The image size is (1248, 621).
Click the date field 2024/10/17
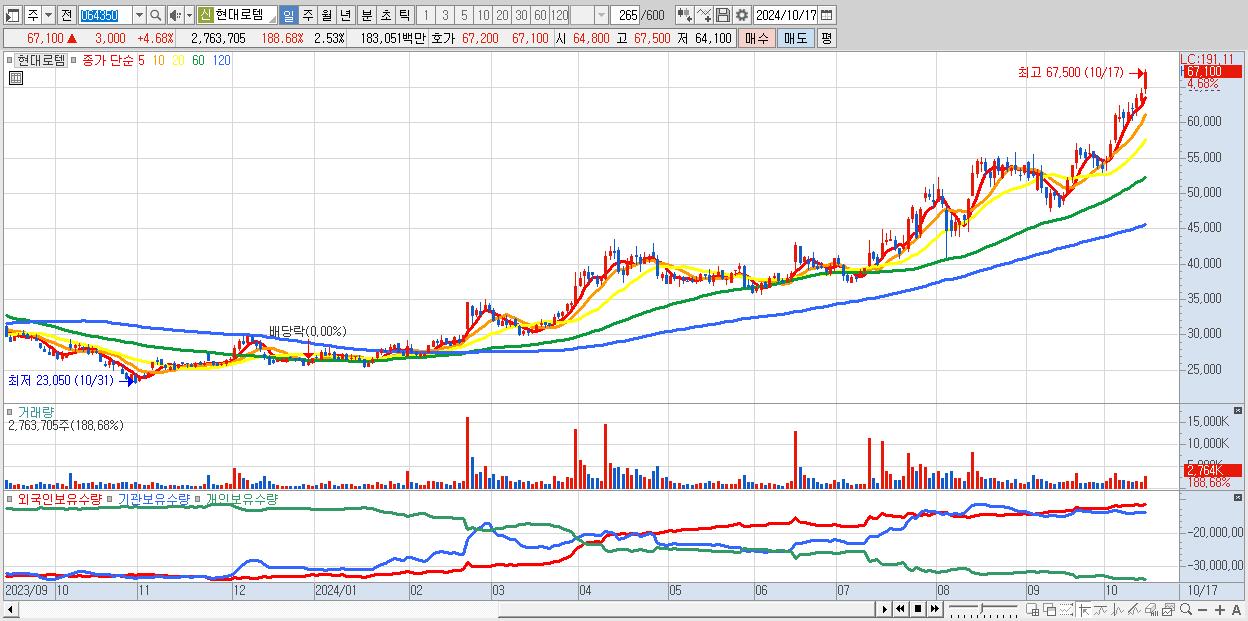coord(786,15)
